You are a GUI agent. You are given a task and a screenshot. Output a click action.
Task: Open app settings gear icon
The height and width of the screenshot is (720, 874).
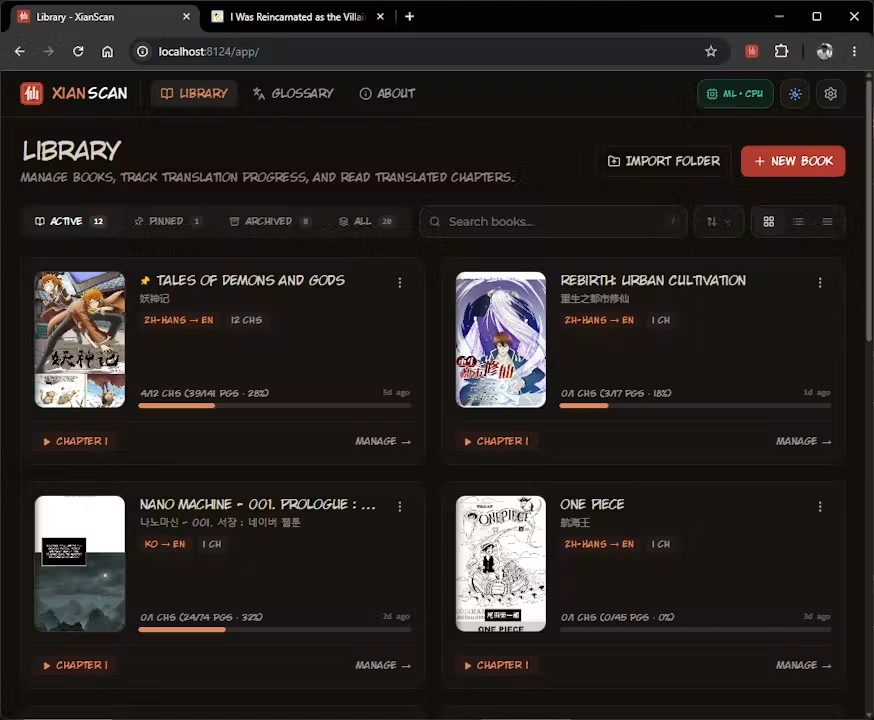click(831, 94)
